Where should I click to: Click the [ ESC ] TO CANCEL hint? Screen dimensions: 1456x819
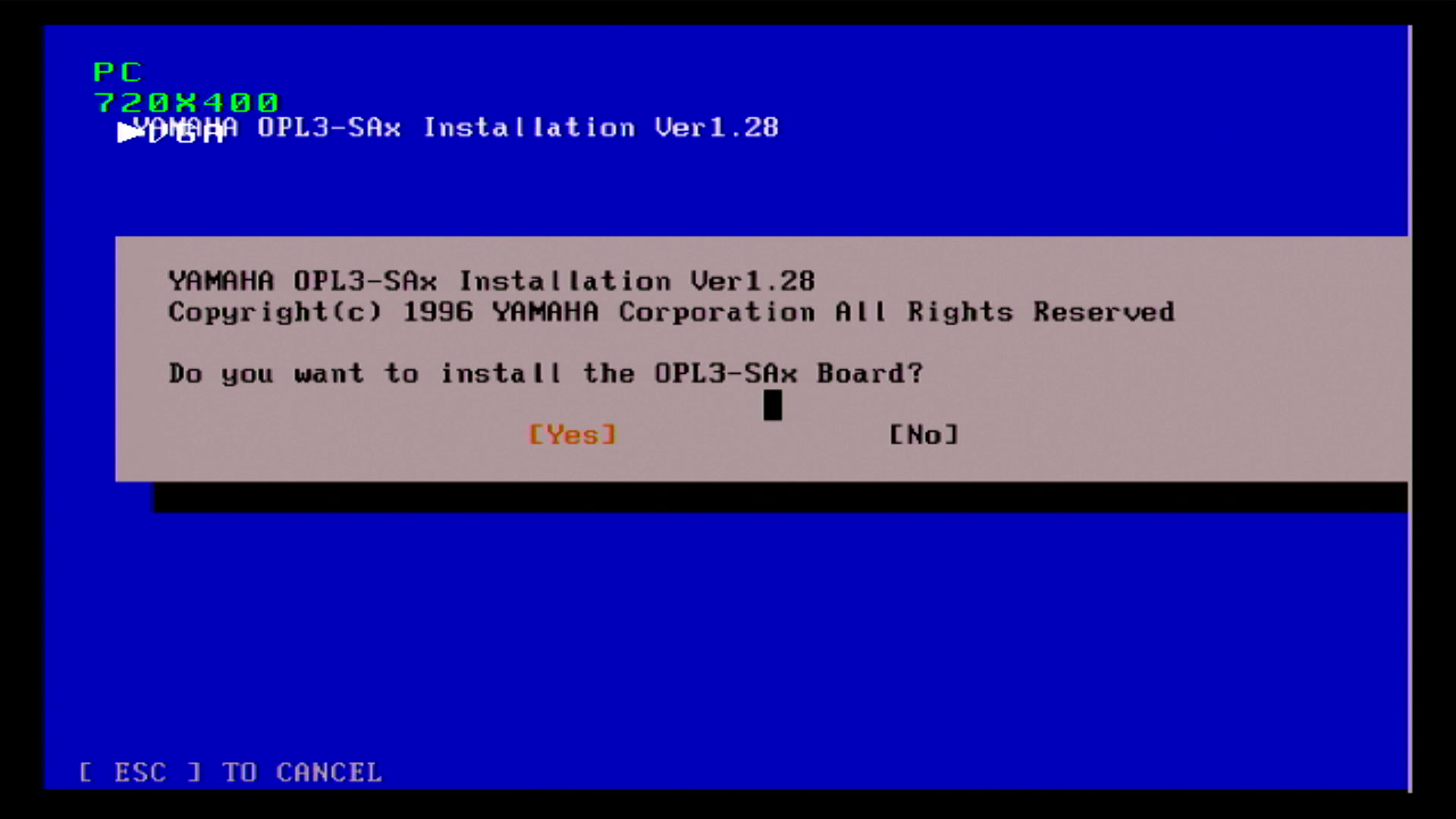click(x=231, y=772)
